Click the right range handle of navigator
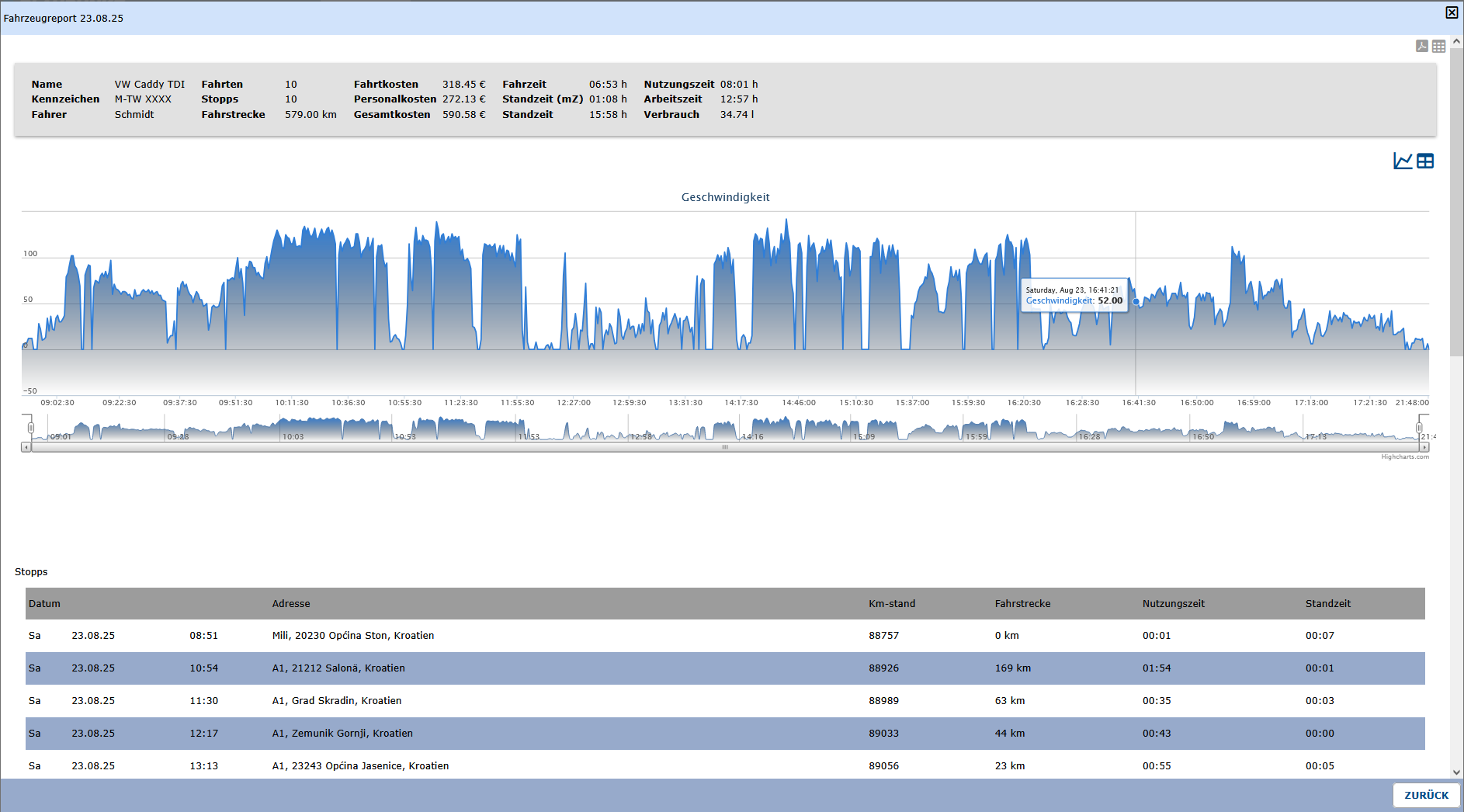The height and width of the screenshot is (812, 1464). 1419,428
